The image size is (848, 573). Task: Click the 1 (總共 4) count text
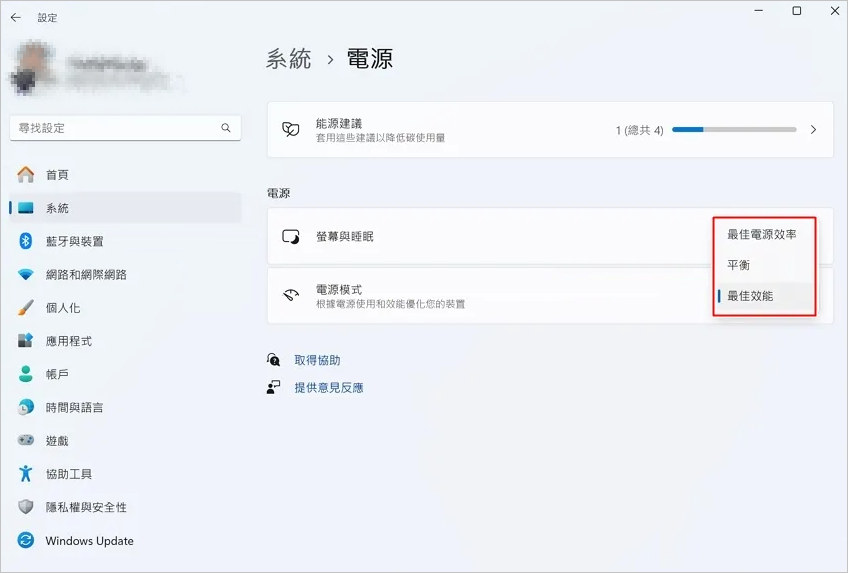[639, 130]
